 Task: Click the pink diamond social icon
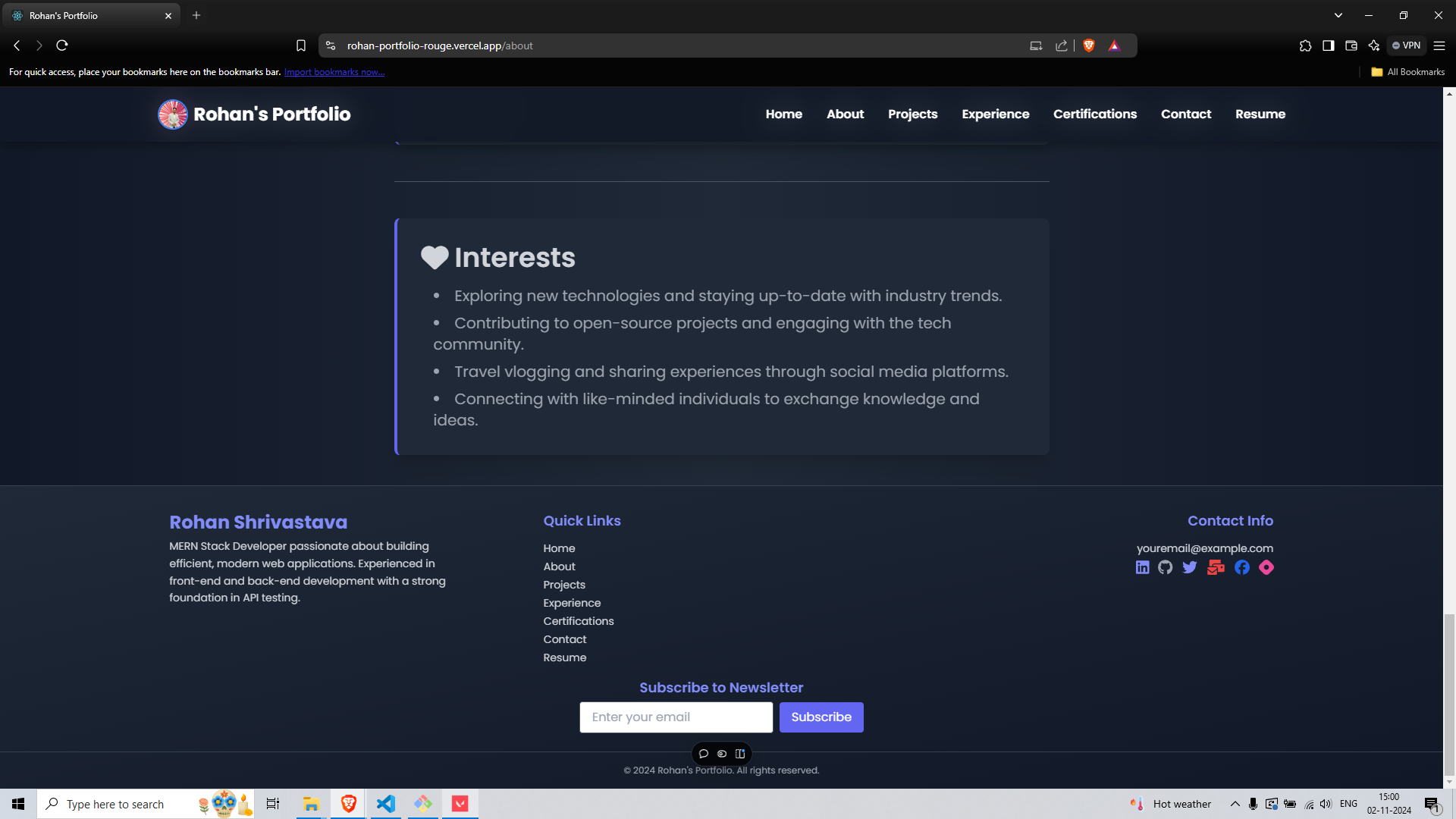[1266, 567]
